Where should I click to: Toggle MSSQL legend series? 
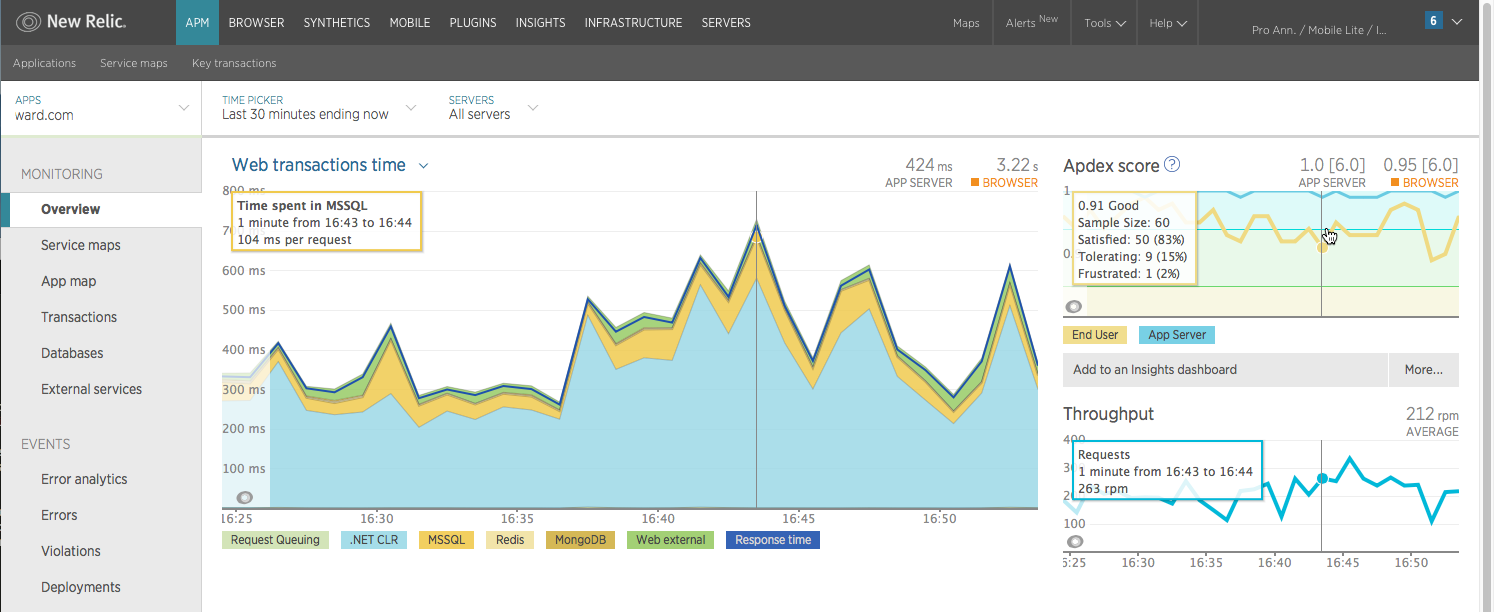[x=446, y=540]
